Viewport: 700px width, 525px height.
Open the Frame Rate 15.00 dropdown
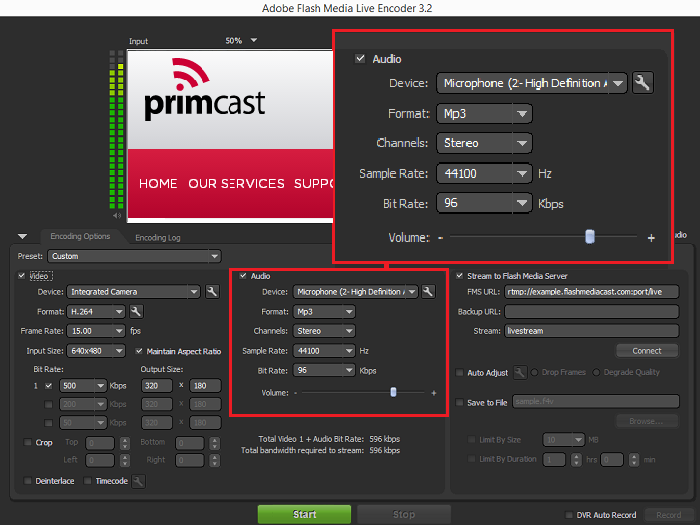96,331
